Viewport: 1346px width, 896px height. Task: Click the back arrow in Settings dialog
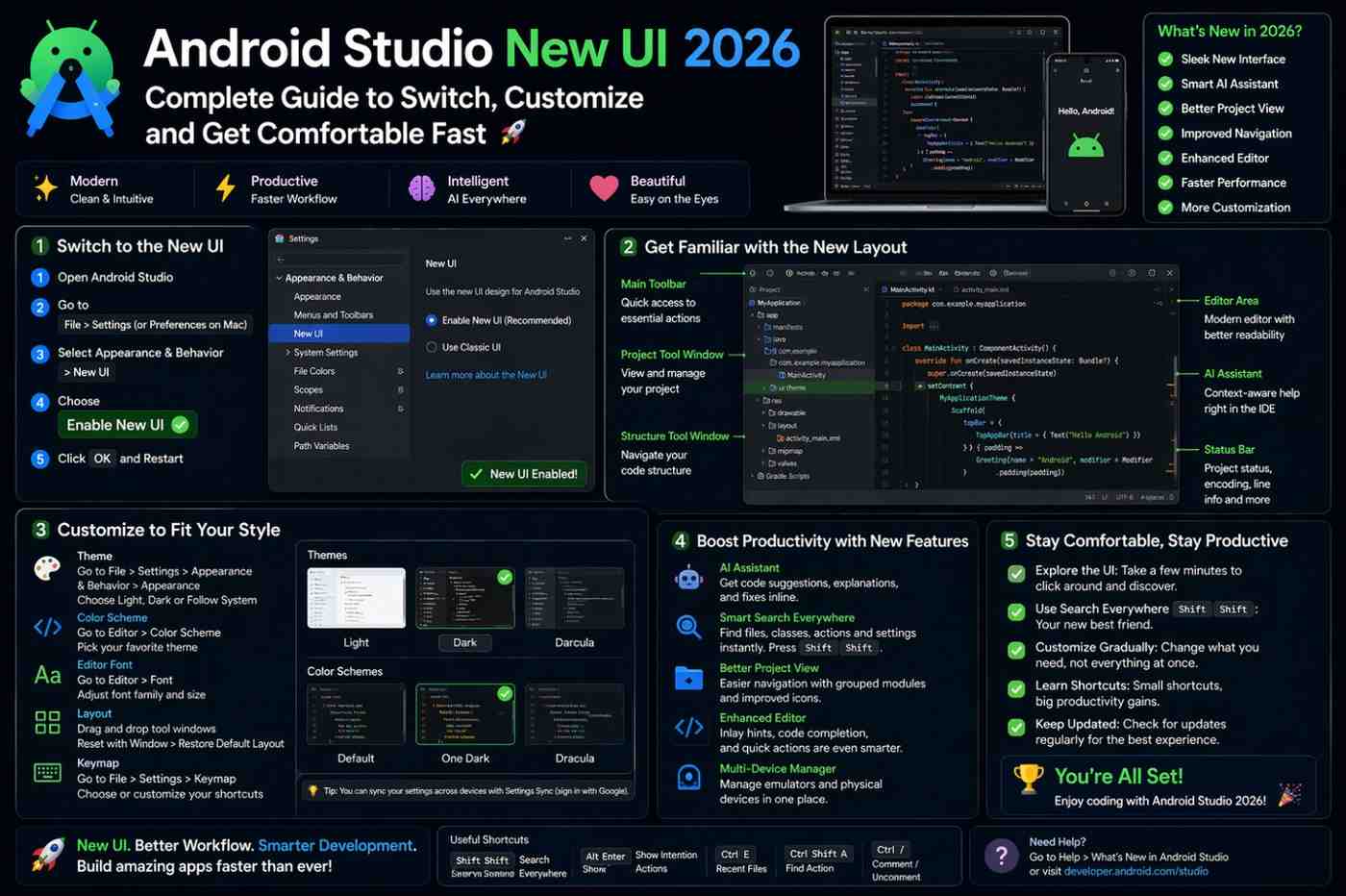coord(281,260)
